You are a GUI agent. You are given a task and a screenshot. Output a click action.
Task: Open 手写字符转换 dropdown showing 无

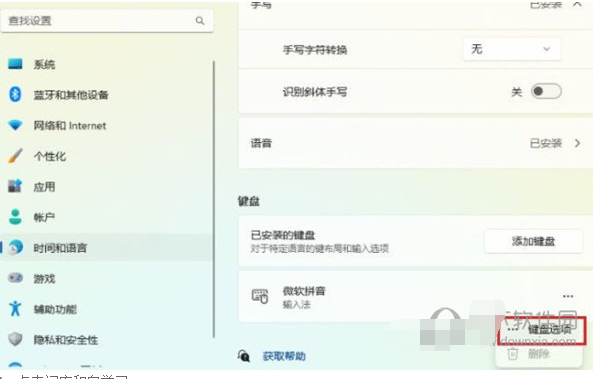click(511, 49)
